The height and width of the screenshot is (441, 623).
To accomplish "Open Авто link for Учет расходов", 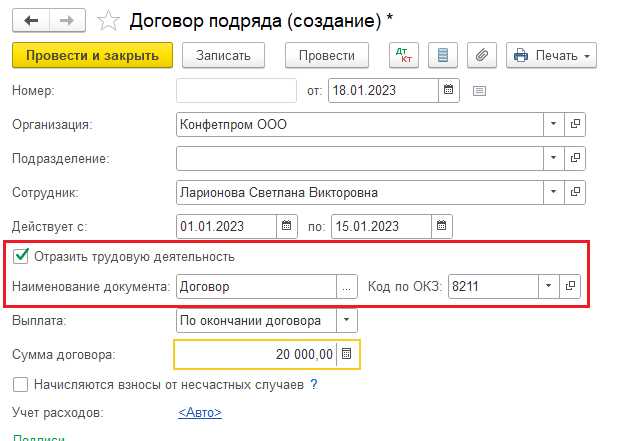I will pyautogui.click(x=200, y=412).
